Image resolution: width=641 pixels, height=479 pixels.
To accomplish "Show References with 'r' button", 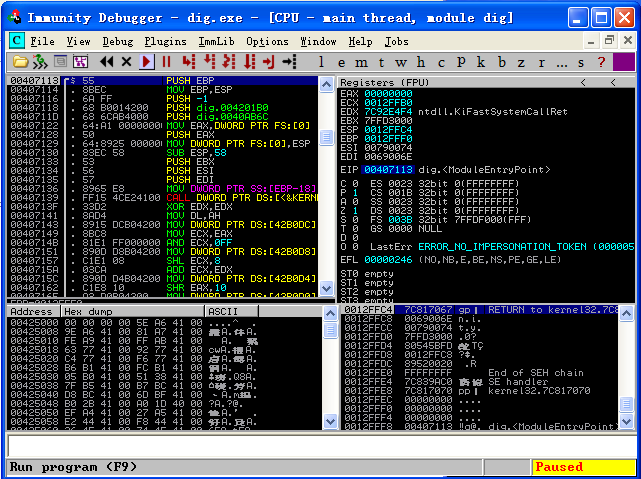I will click(x=541, y=63).
